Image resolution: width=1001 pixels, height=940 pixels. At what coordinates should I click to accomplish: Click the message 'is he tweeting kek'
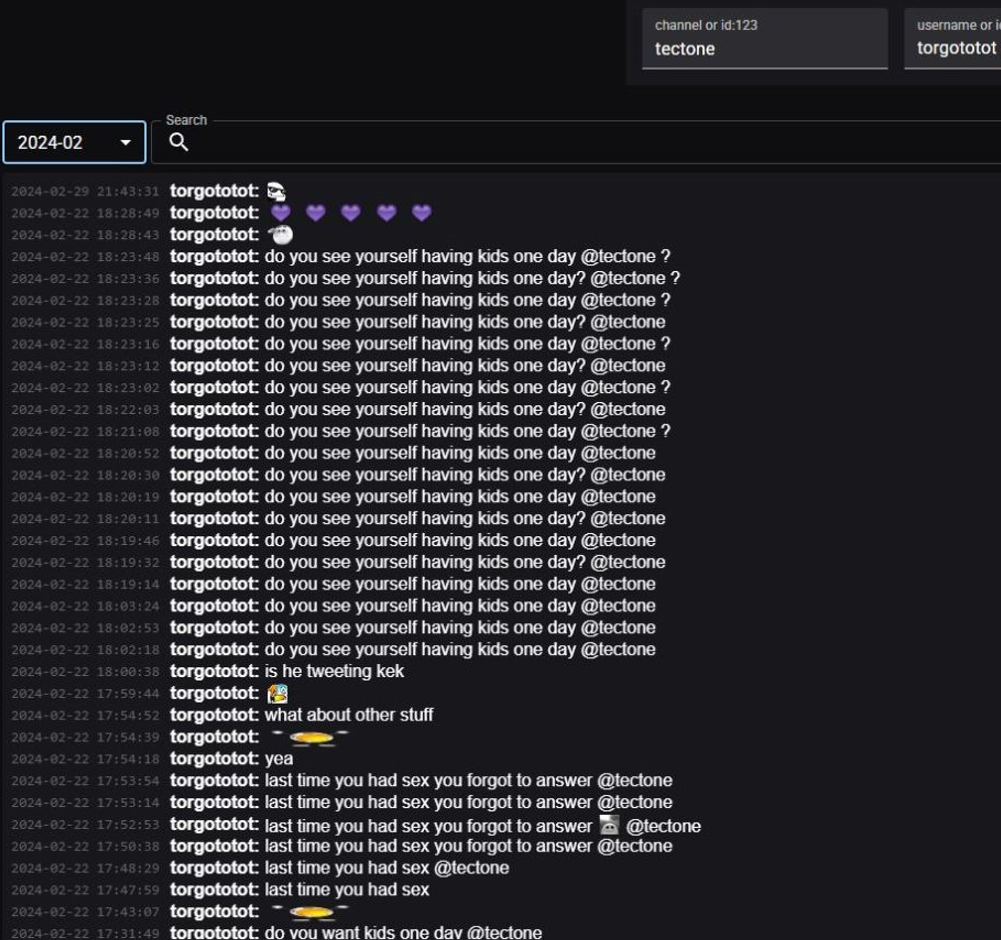click(334, 671)
